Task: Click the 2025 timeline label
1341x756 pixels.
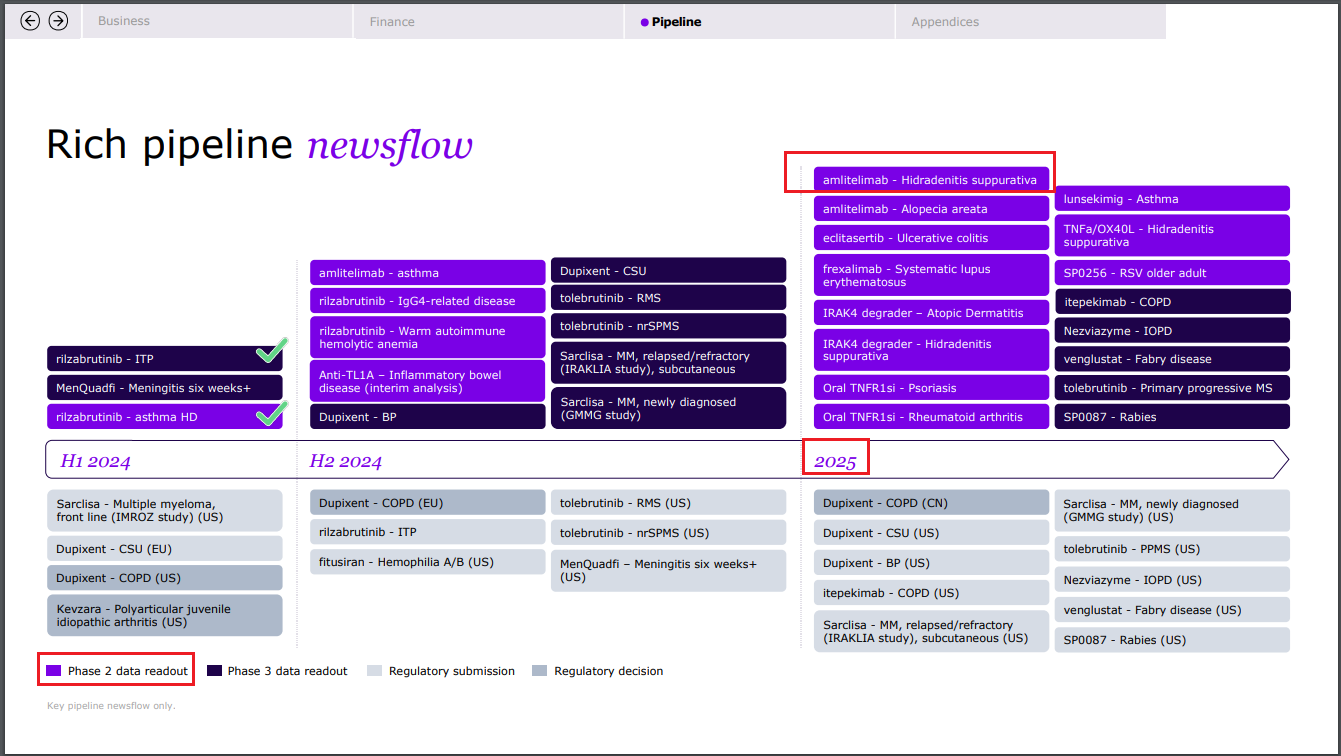Action: point(835,461)
